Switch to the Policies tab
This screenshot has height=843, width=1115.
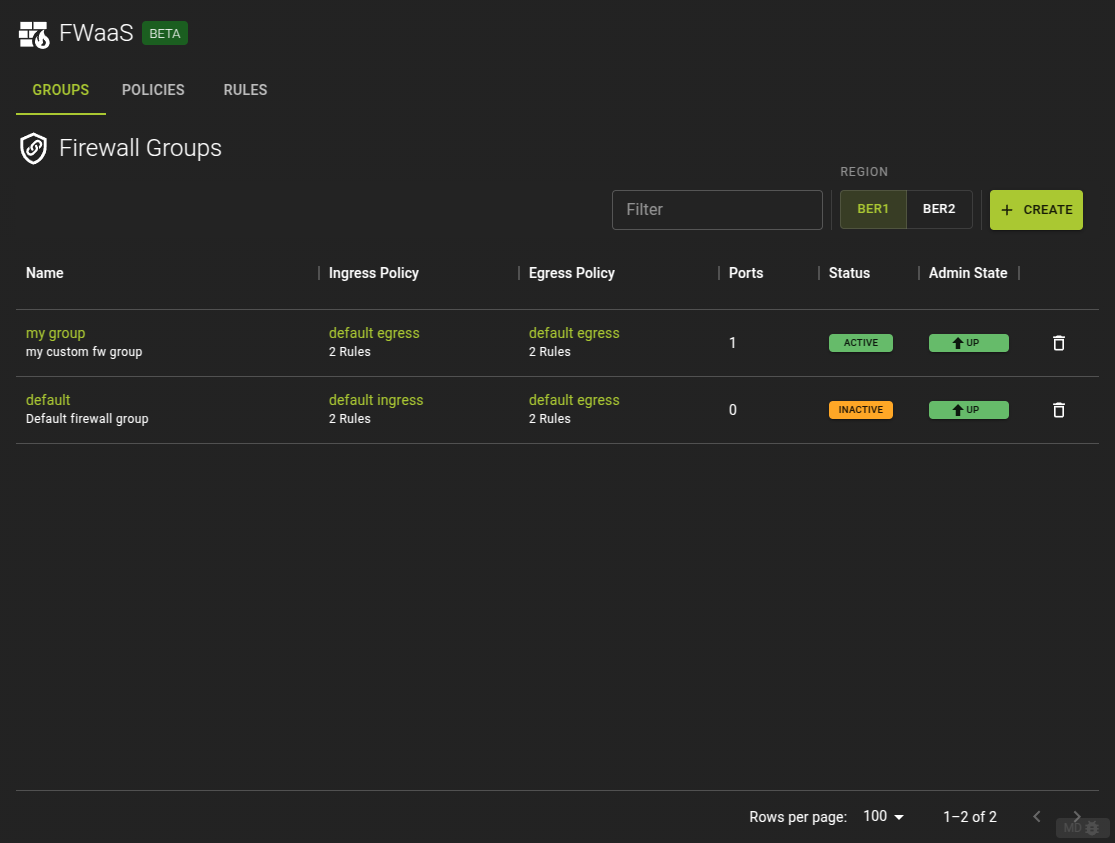pos(153,90)
